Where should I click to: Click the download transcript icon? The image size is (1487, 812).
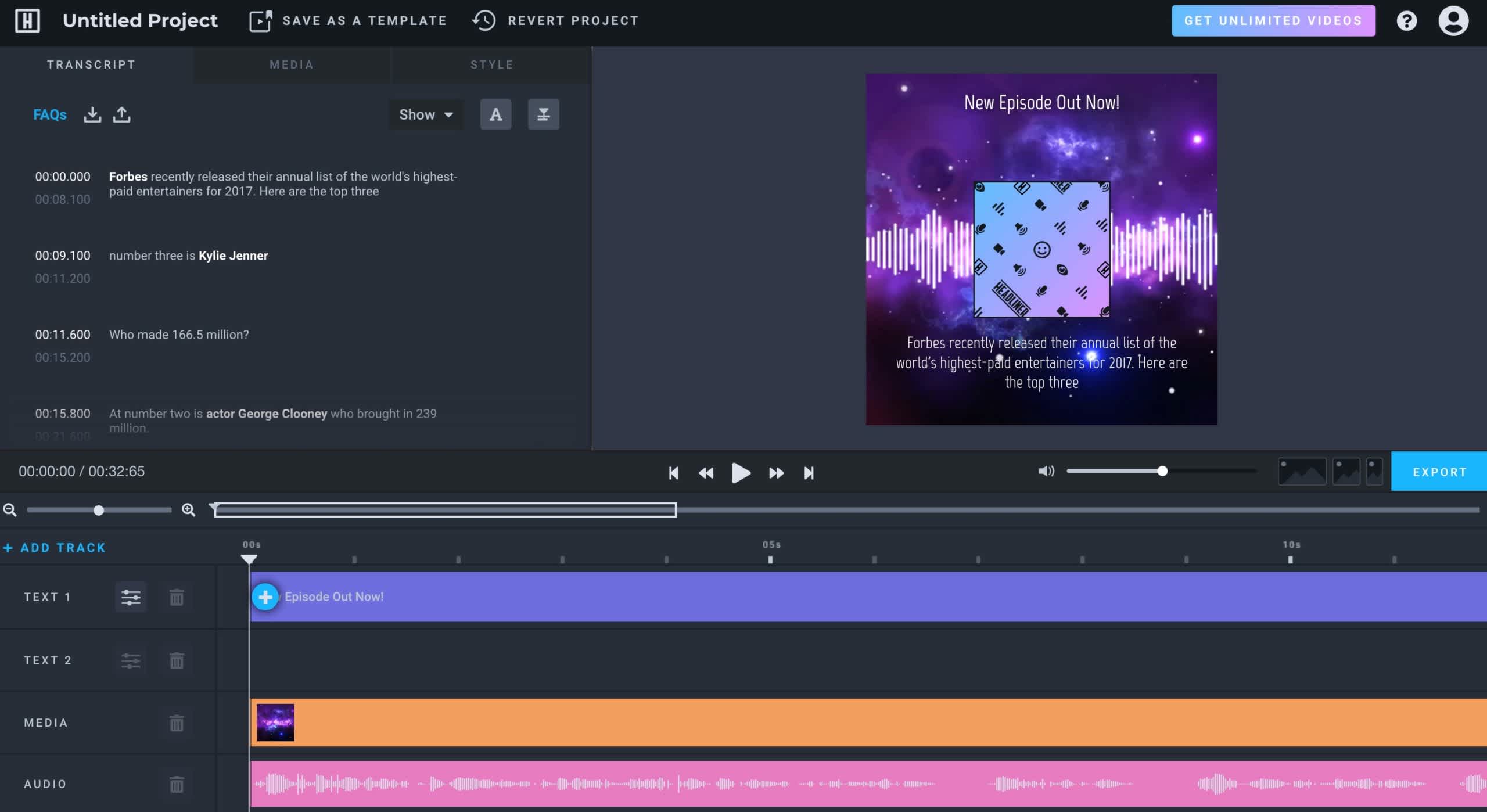click(x=91, y=113)
